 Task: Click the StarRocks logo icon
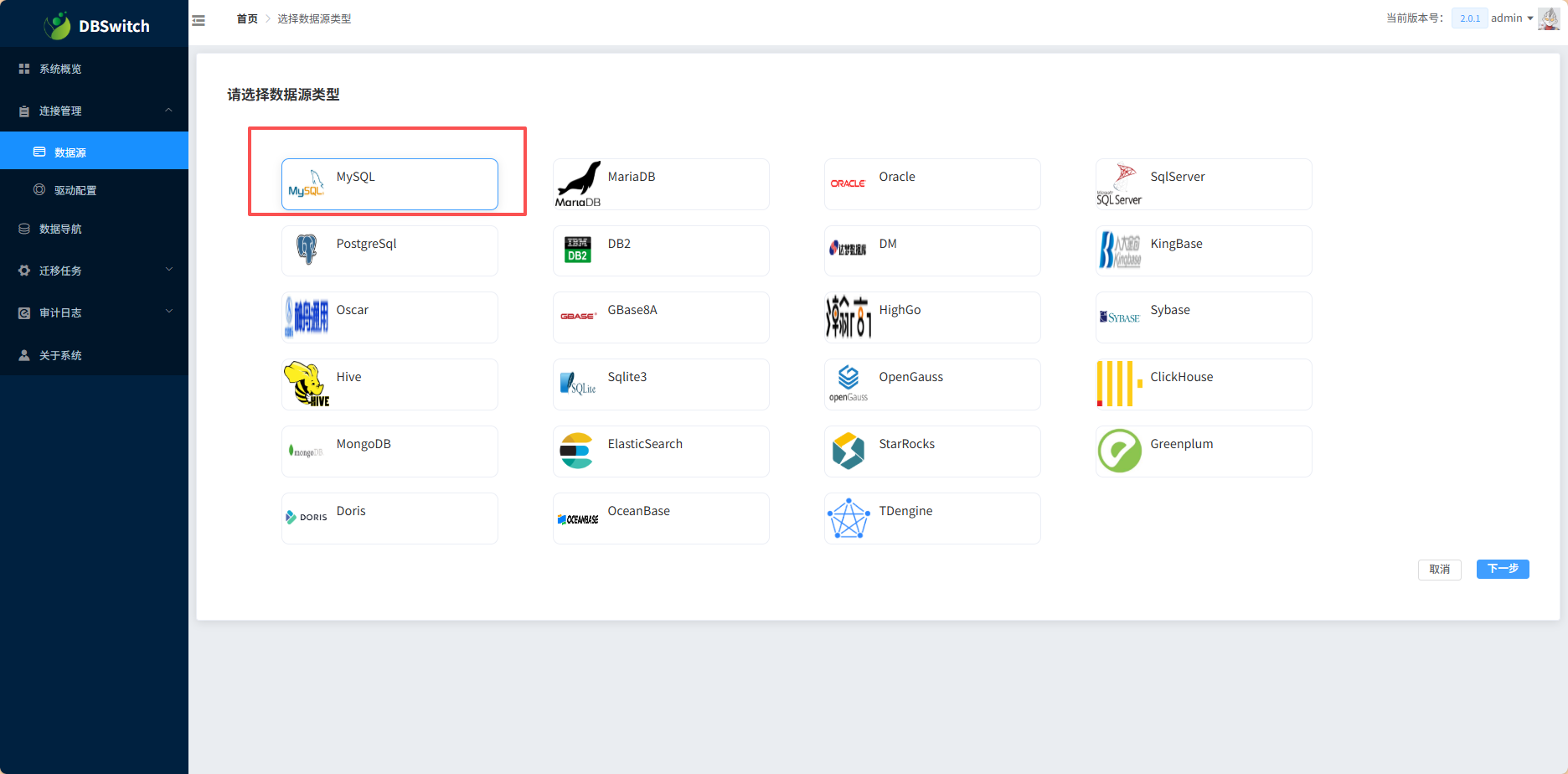848,451
